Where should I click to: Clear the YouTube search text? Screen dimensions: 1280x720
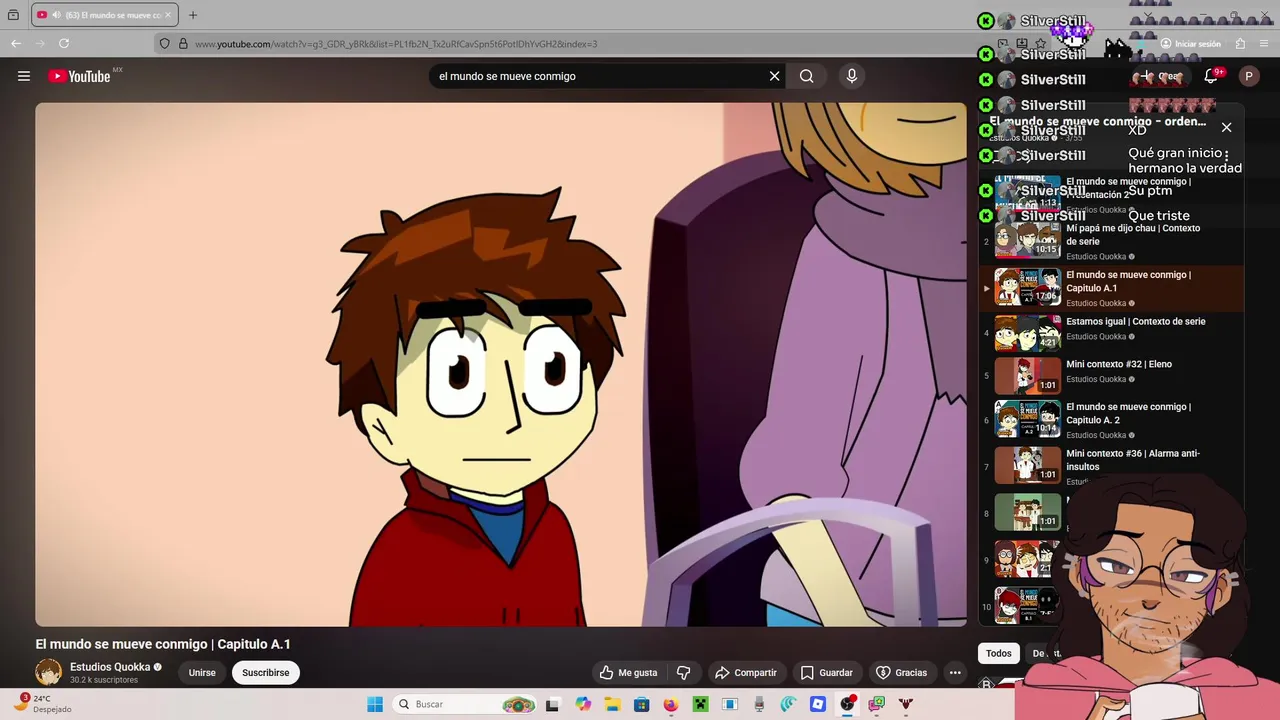click(774, 76)
